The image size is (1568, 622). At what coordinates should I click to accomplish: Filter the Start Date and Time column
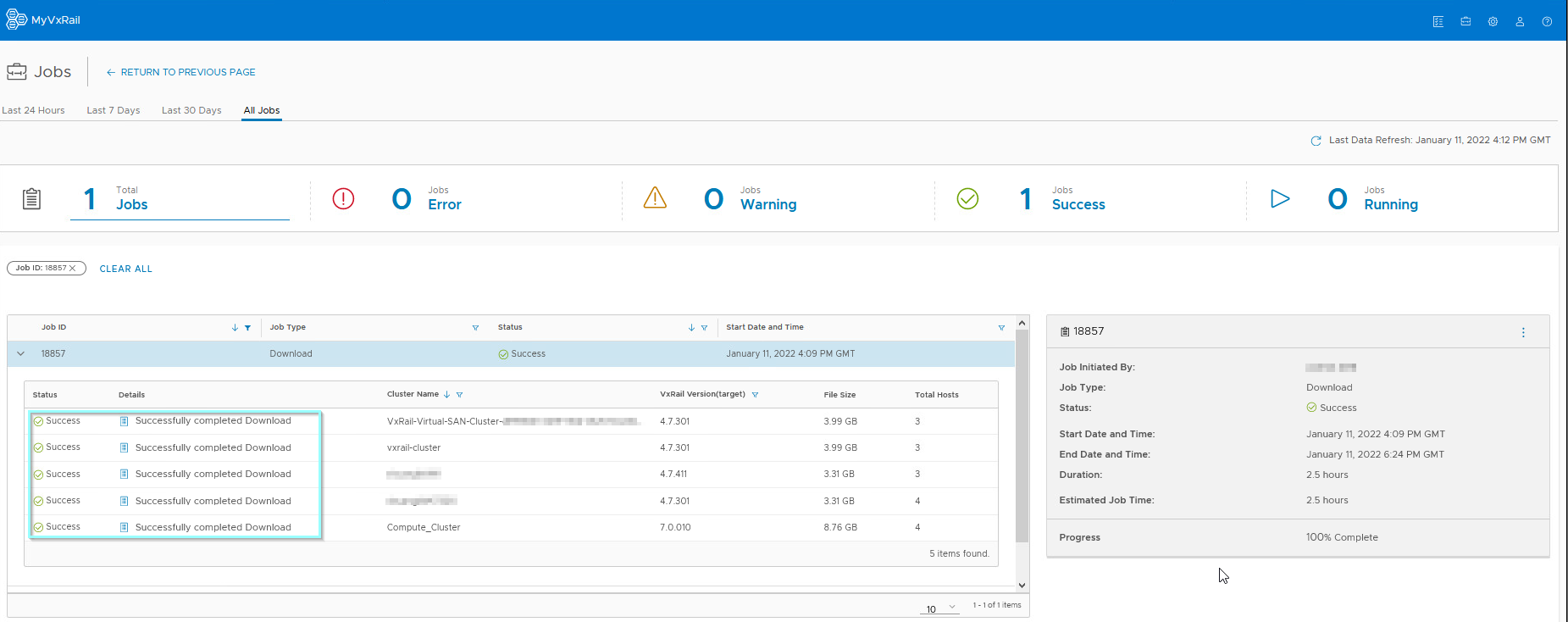click(1001, 327)
